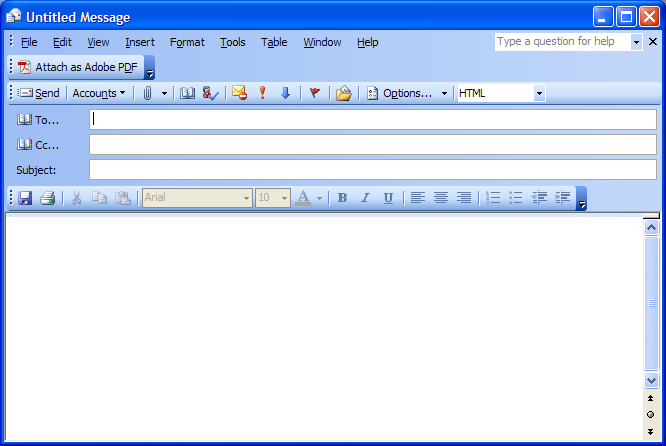Align text left

pyautogui.click(x=418, y=198)
